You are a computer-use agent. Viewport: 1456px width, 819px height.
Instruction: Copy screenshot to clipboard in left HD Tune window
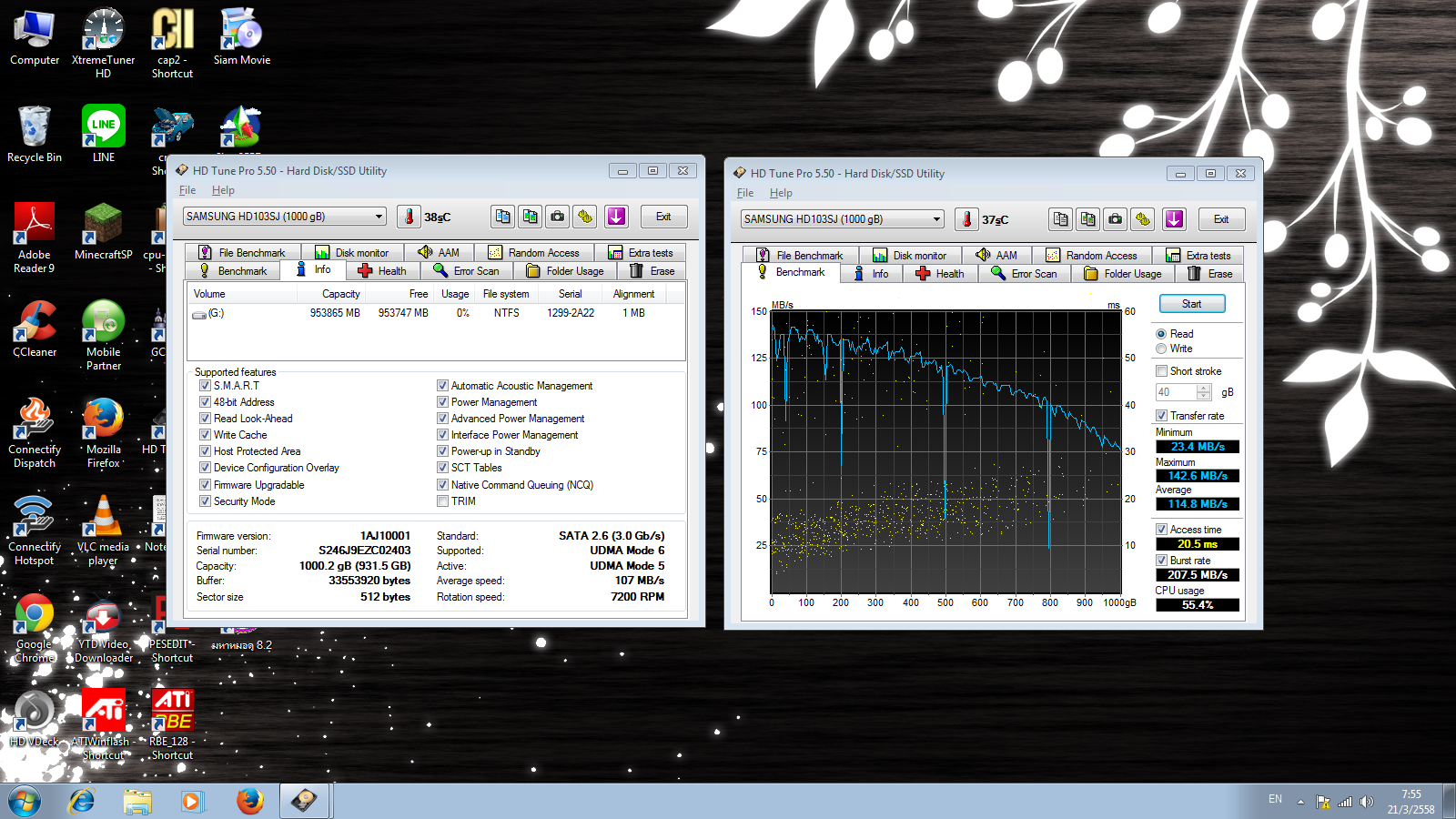[x=530, y=217]
